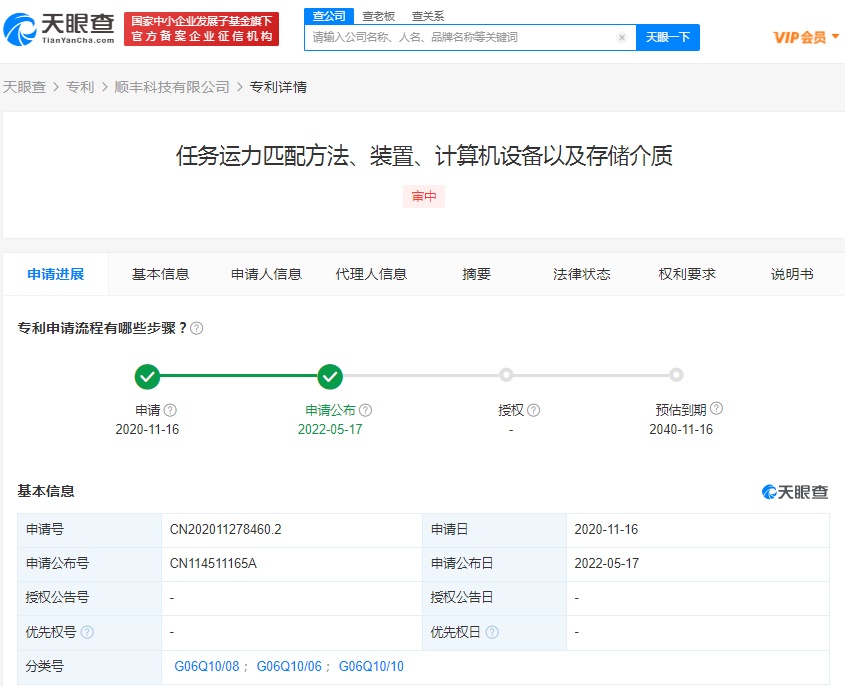Click the 授权公告日 label cell

(494, 598)
